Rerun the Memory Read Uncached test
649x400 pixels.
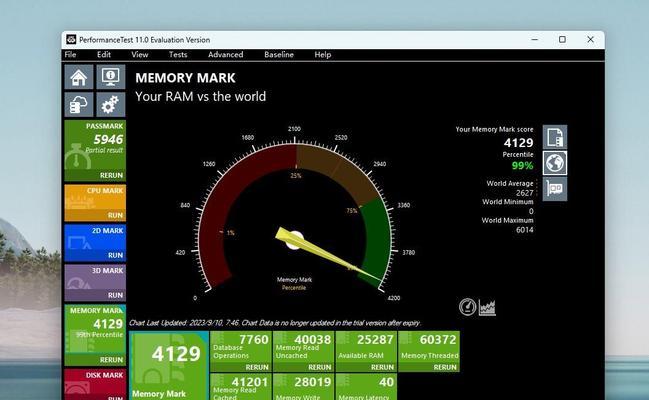tap(320, 367)
